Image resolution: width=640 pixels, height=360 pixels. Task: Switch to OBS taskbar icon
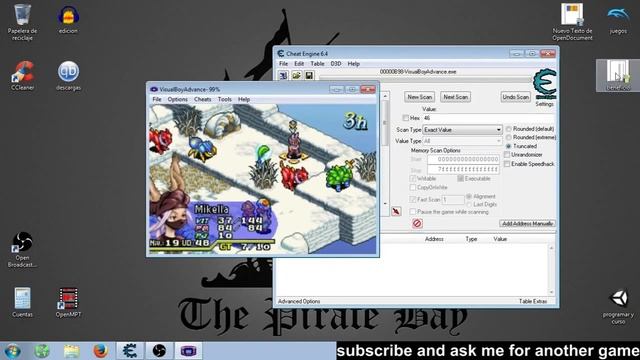[x=159, y=351]
